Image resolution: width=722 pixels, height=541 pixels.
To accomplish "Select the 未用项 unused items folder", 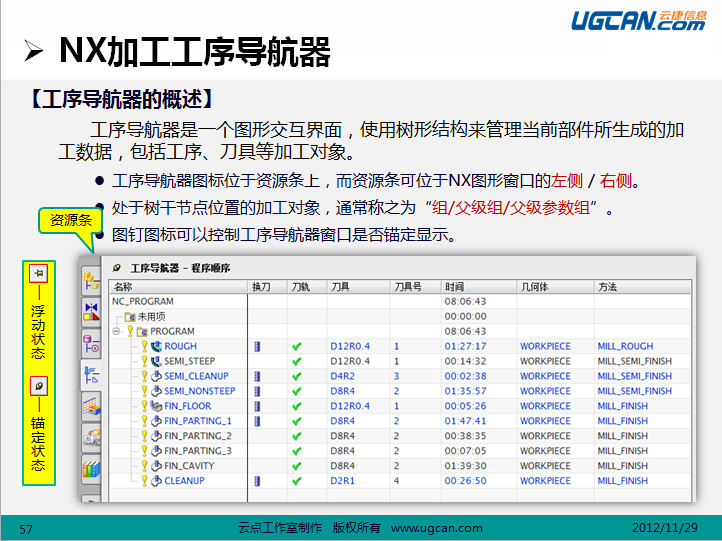I will click(x=151, y=316).
